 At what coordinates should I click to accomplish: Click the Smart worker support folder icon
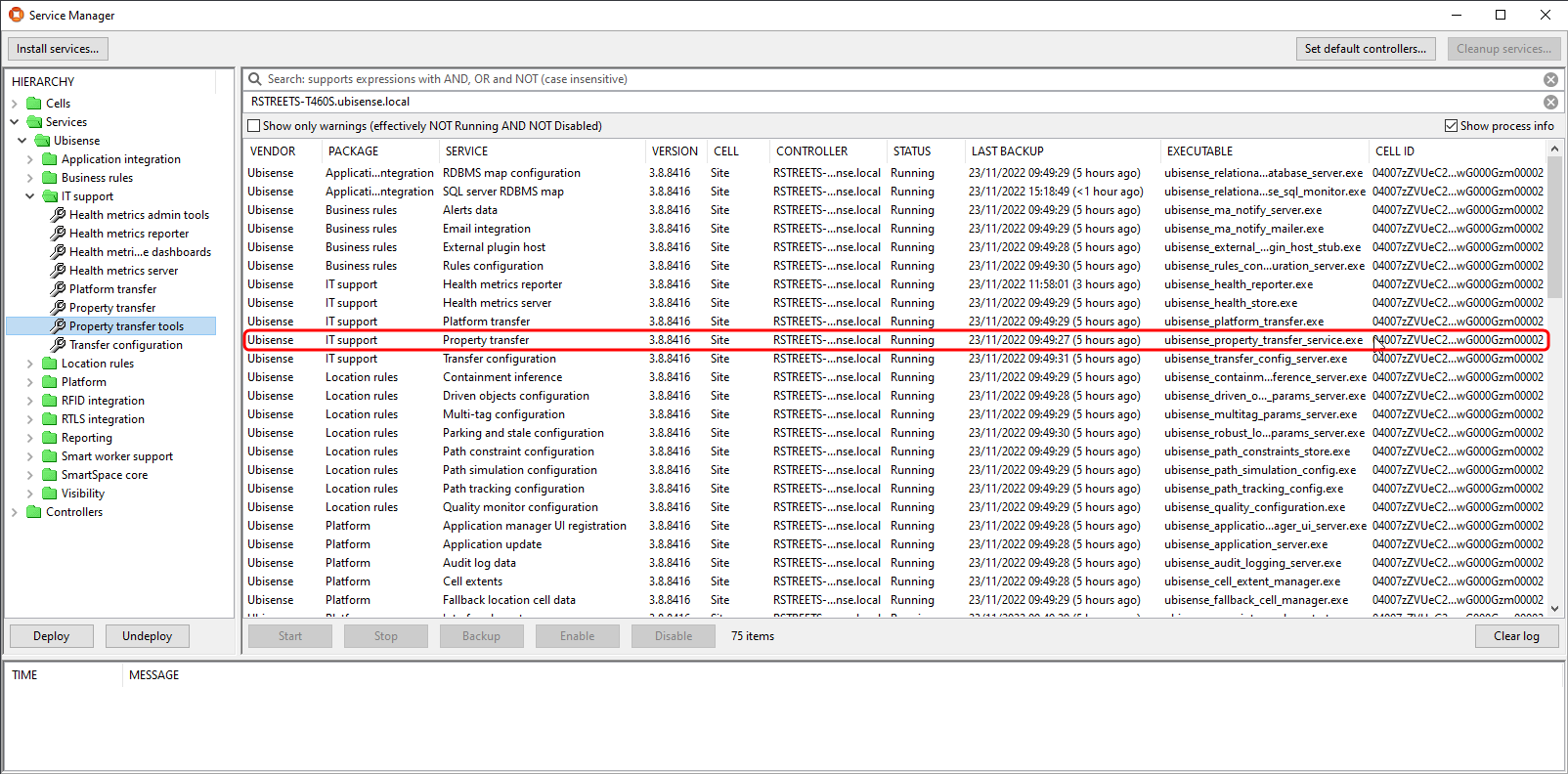(x=50, y=456)
